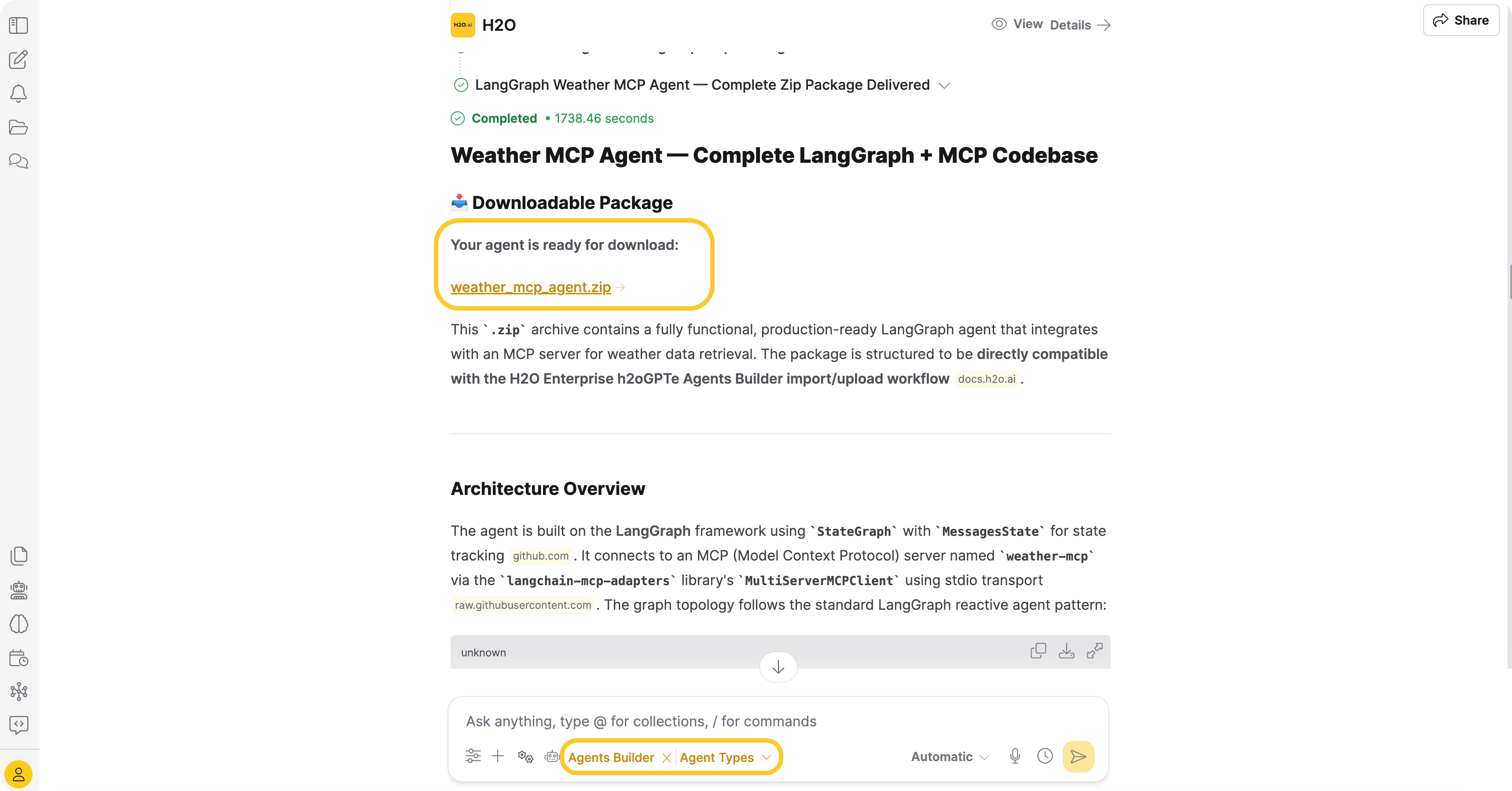1512x791 pixels.
Task: Open the folder icon in the sidebar
Action: (x=19, y=127)
